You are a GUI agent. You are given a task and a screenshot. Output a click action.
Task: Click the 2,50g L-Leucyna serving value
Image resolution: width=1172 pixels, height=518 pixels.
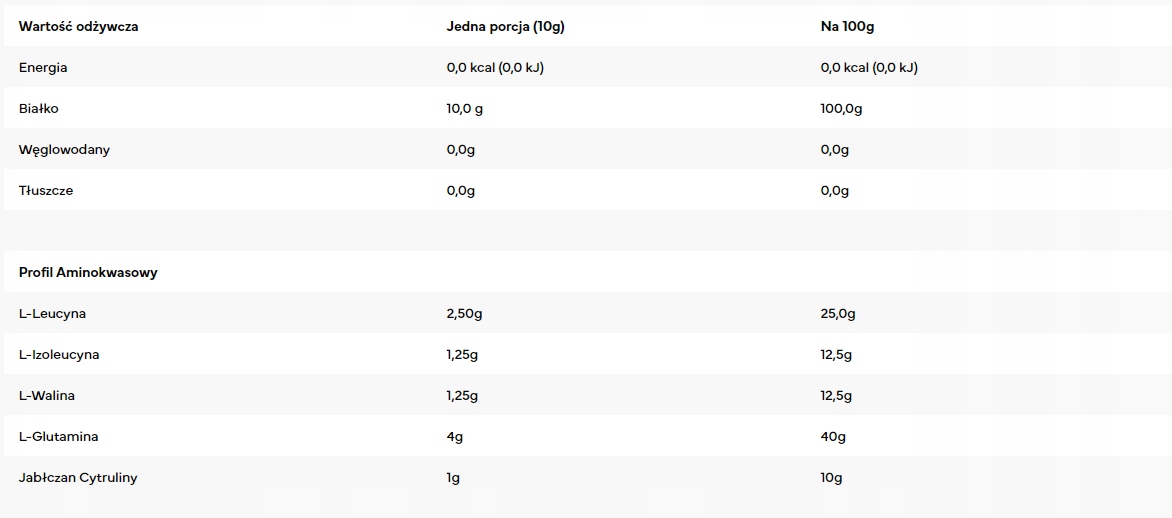[x=464, y=314]
